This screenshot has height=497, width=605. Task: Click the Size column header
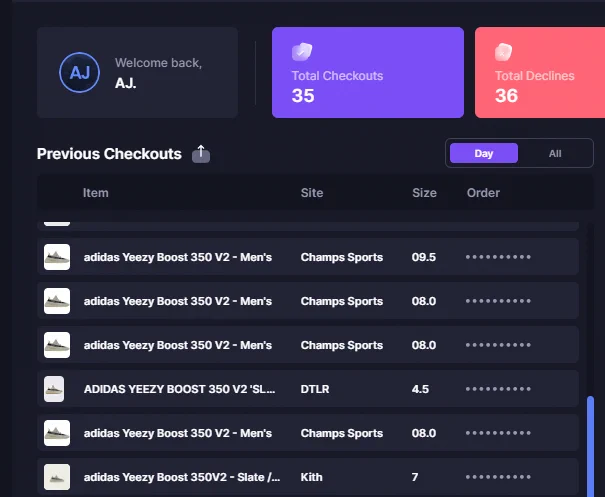tap(424, 193)
